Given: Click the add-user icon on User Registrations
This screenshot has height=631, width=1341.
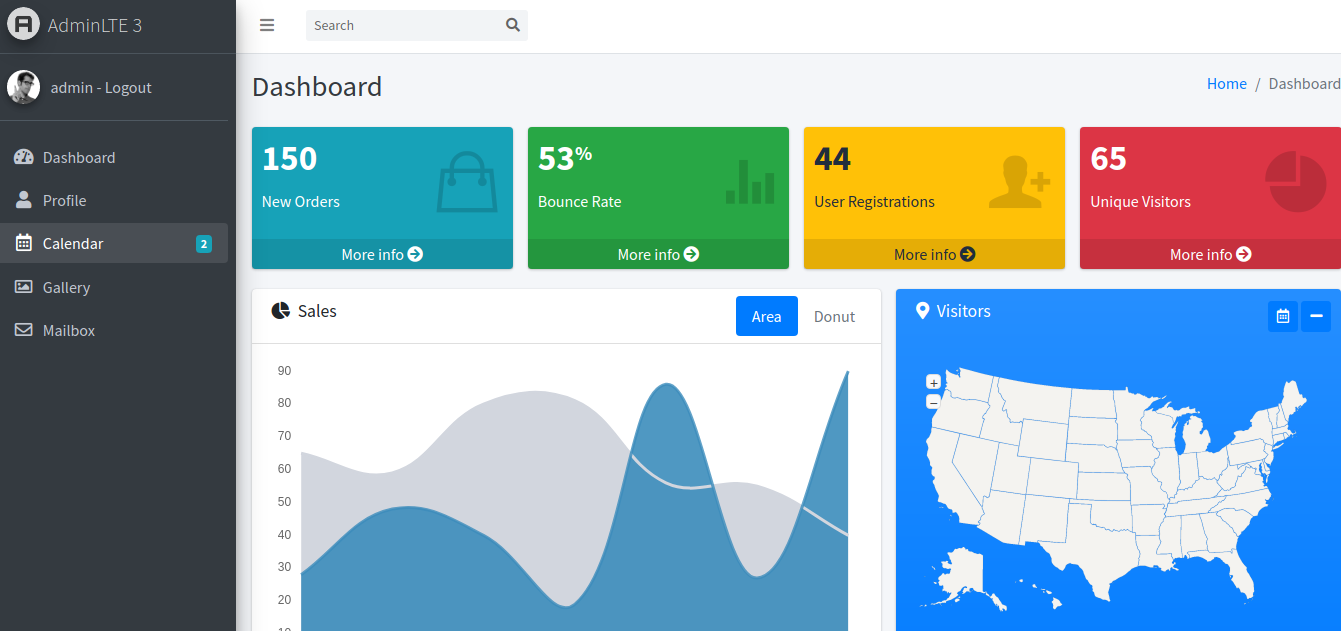Looking at the screenshot, I should pyautogui.click(x=1019, y=182).
